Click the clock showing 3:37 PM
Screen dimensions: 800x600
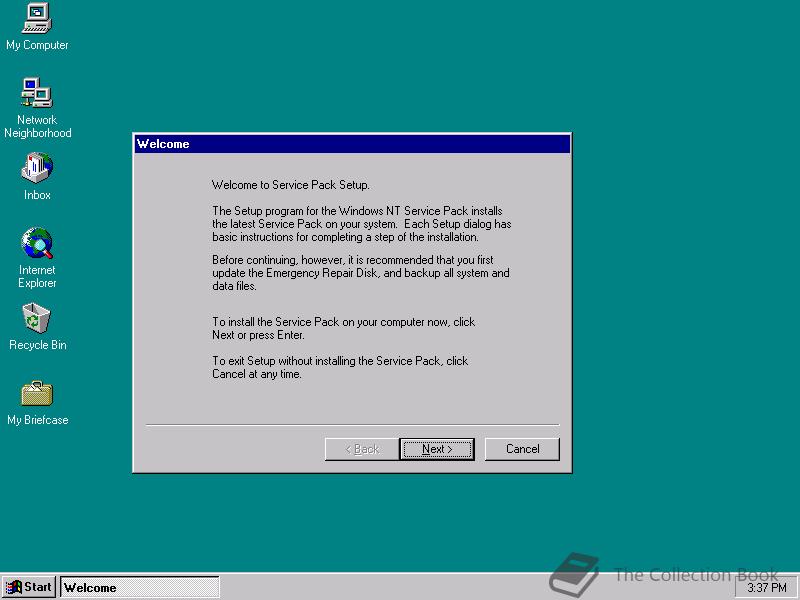pos(767,588)
